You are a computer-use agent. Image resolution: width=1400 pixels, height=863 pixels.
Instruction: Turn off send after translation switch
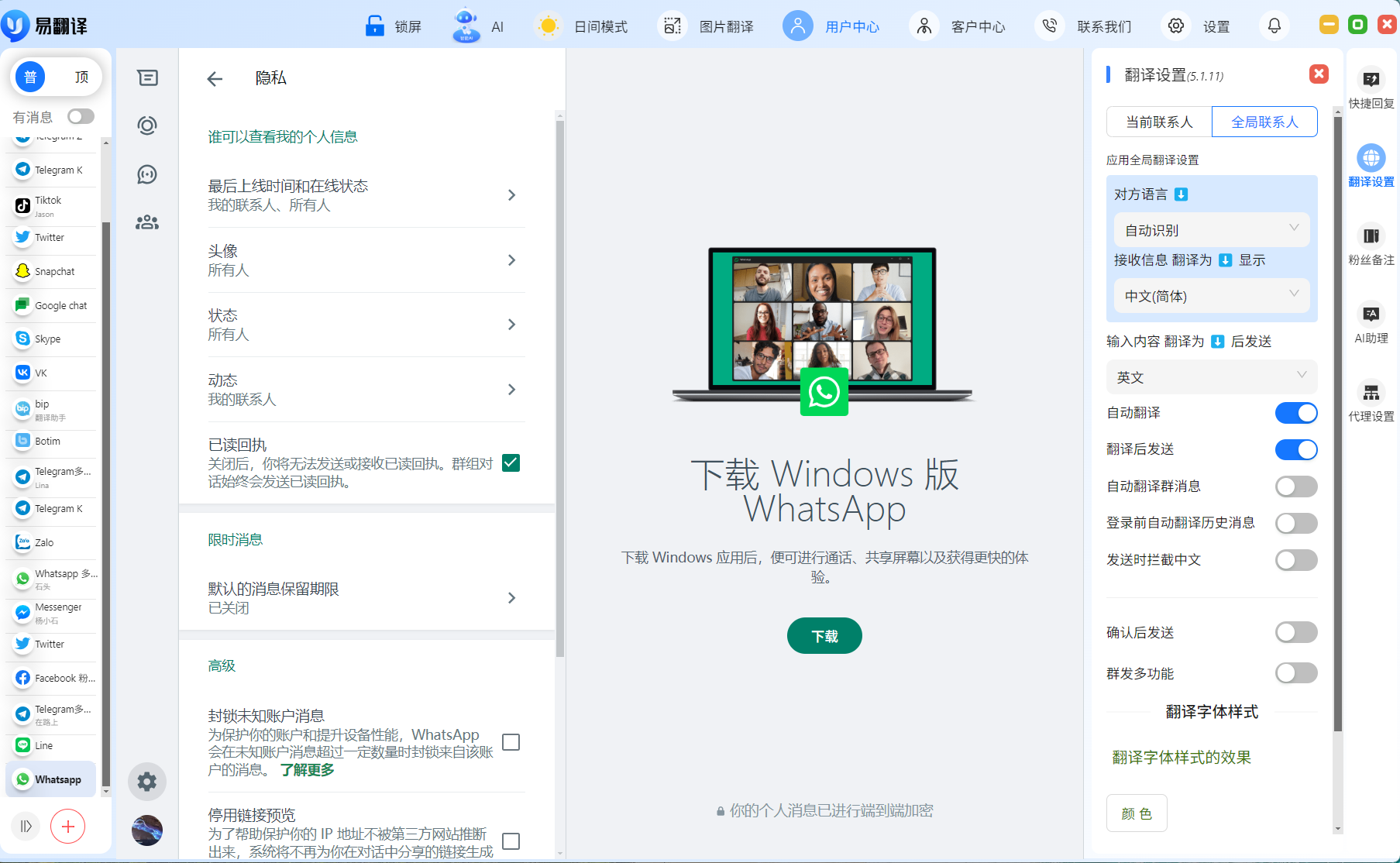[x=1296, y=449]
